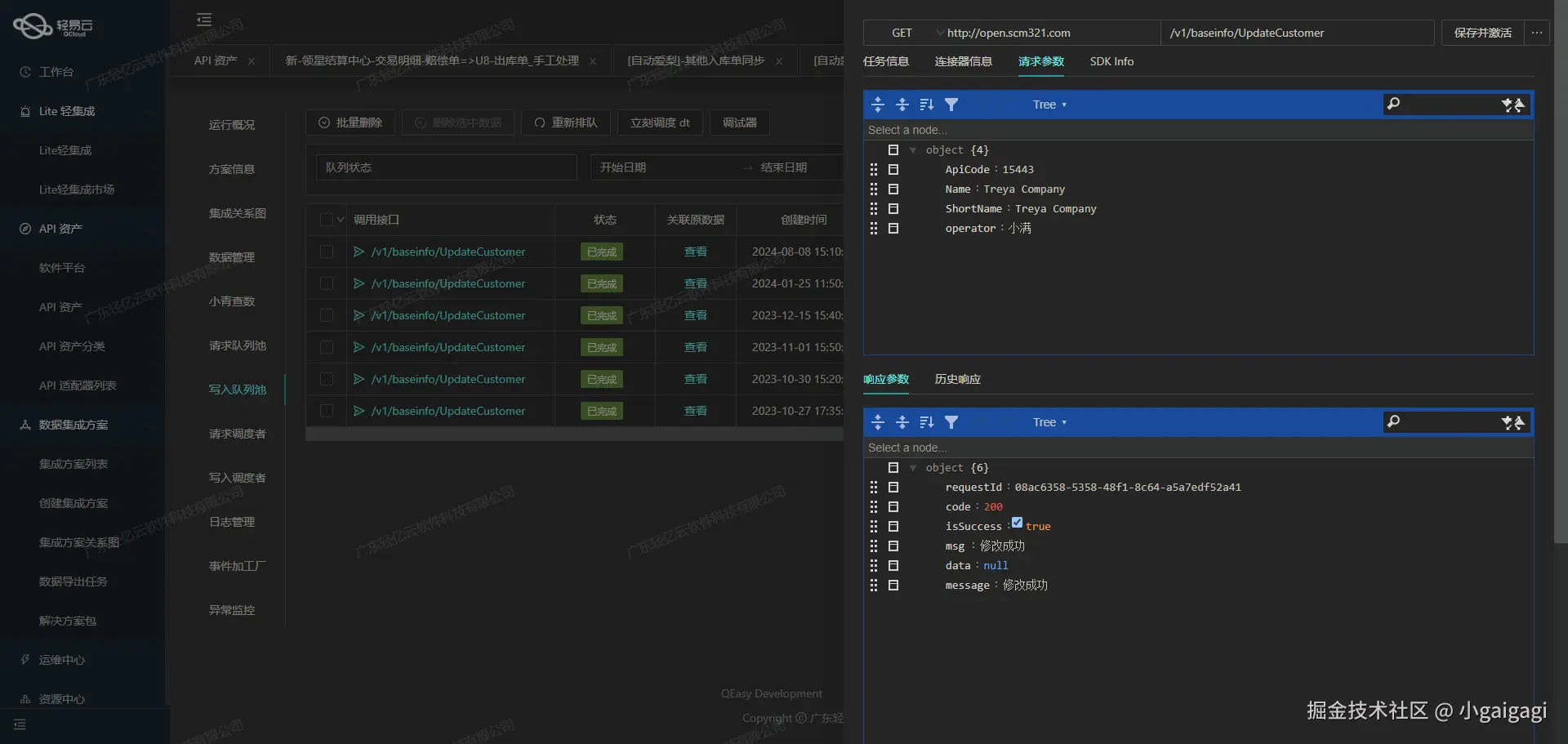Screen dimensions: 1568x744
Task: Click the 保存并激活 button
Action: pyautogui.click(x=1482, y=33)
